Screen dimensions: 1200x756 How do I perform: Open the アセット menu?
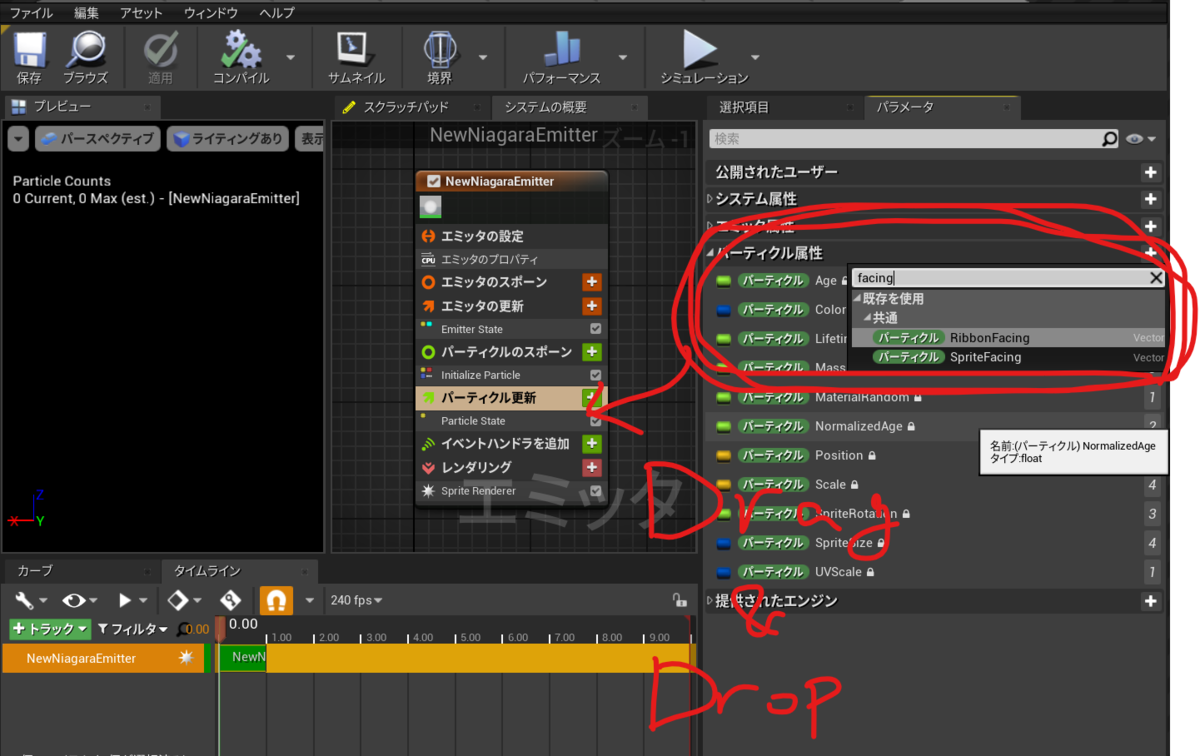pos(141,13)
